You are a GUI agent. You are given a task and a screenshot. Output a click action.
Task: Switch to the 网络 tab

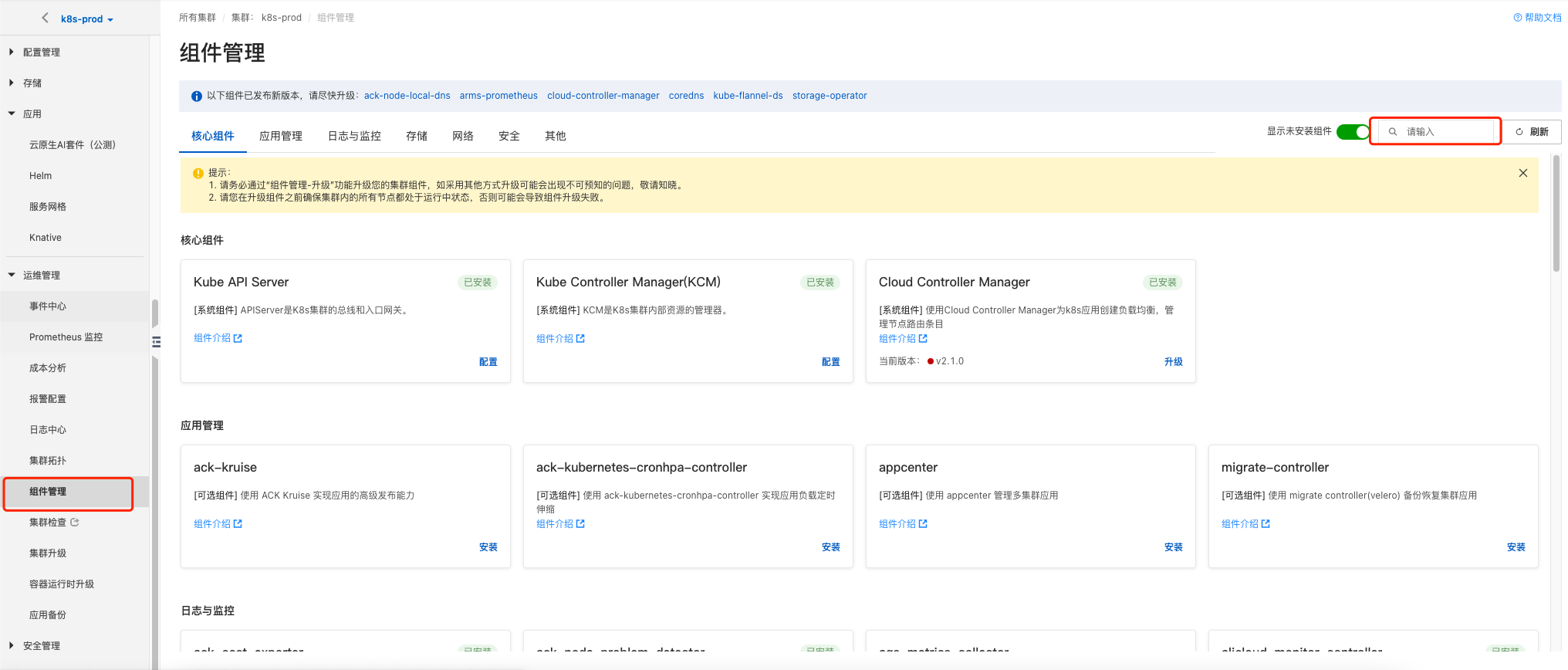tap(463, 136)
